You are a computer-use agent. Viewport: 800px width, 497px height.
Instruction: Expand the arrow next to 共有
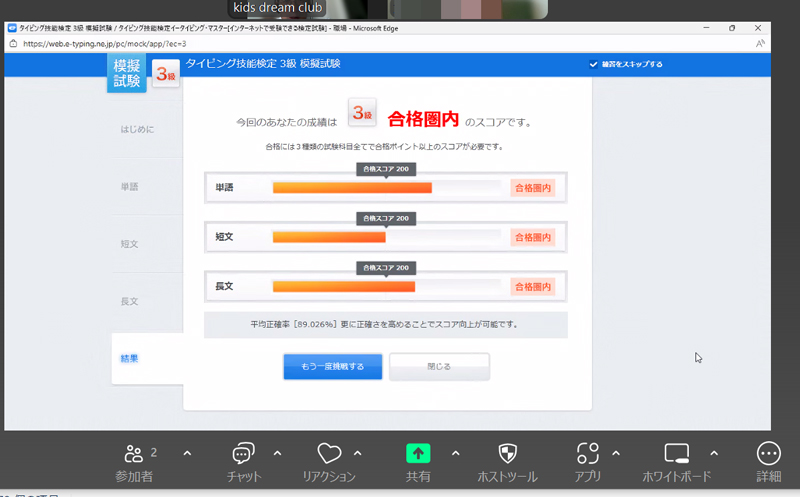coord(456,453)
